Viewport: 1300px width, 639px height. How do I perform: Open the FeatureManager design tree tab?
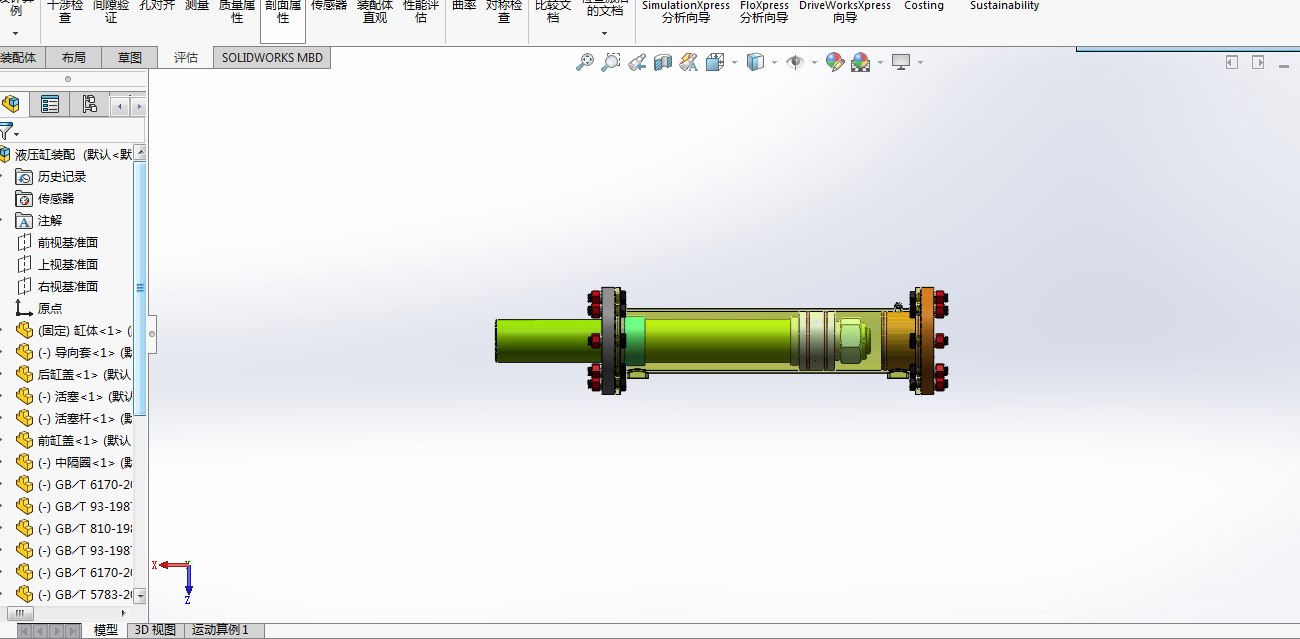click(12, 104)
